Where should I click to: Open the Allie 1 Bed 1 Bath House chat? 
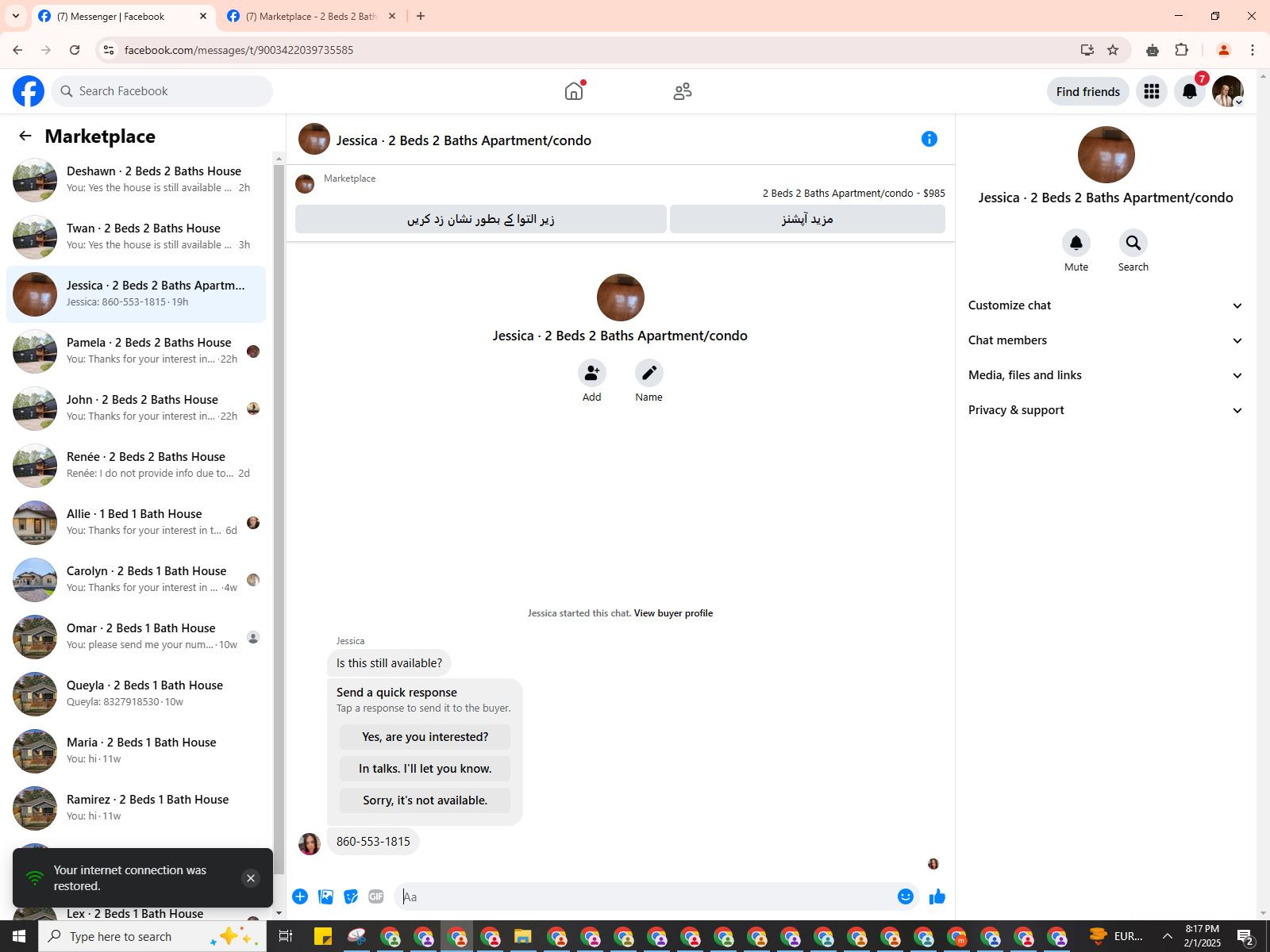(x=137, y=523)
